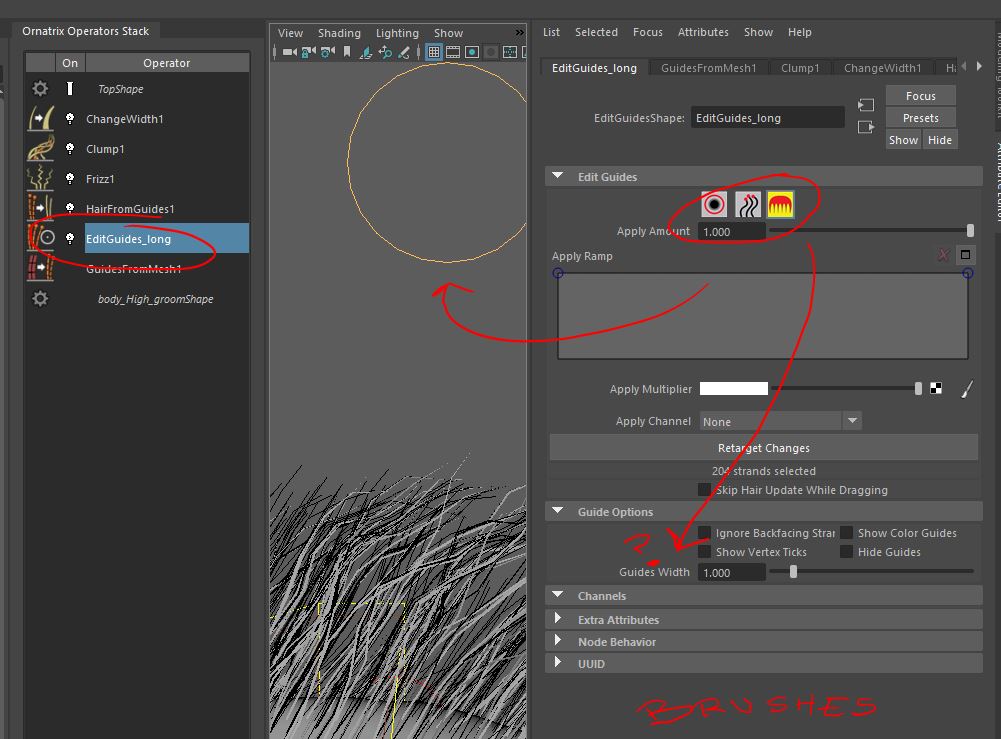
Task: Select the yellow comb brush icon
Action: (x=780, y=205)
